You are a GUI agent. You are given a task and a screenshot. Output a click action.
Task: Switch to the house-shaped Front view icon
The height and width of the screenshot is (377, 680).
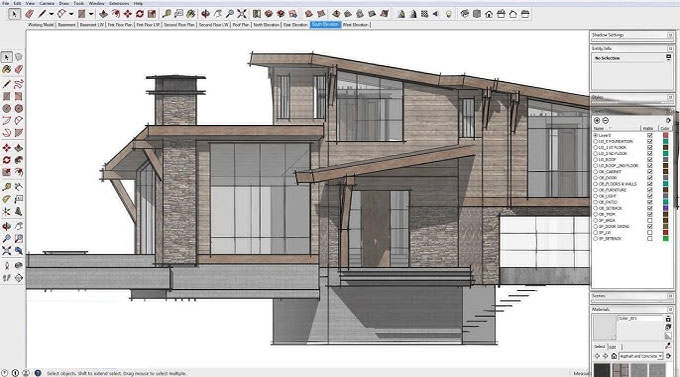[x=489, y=14]
